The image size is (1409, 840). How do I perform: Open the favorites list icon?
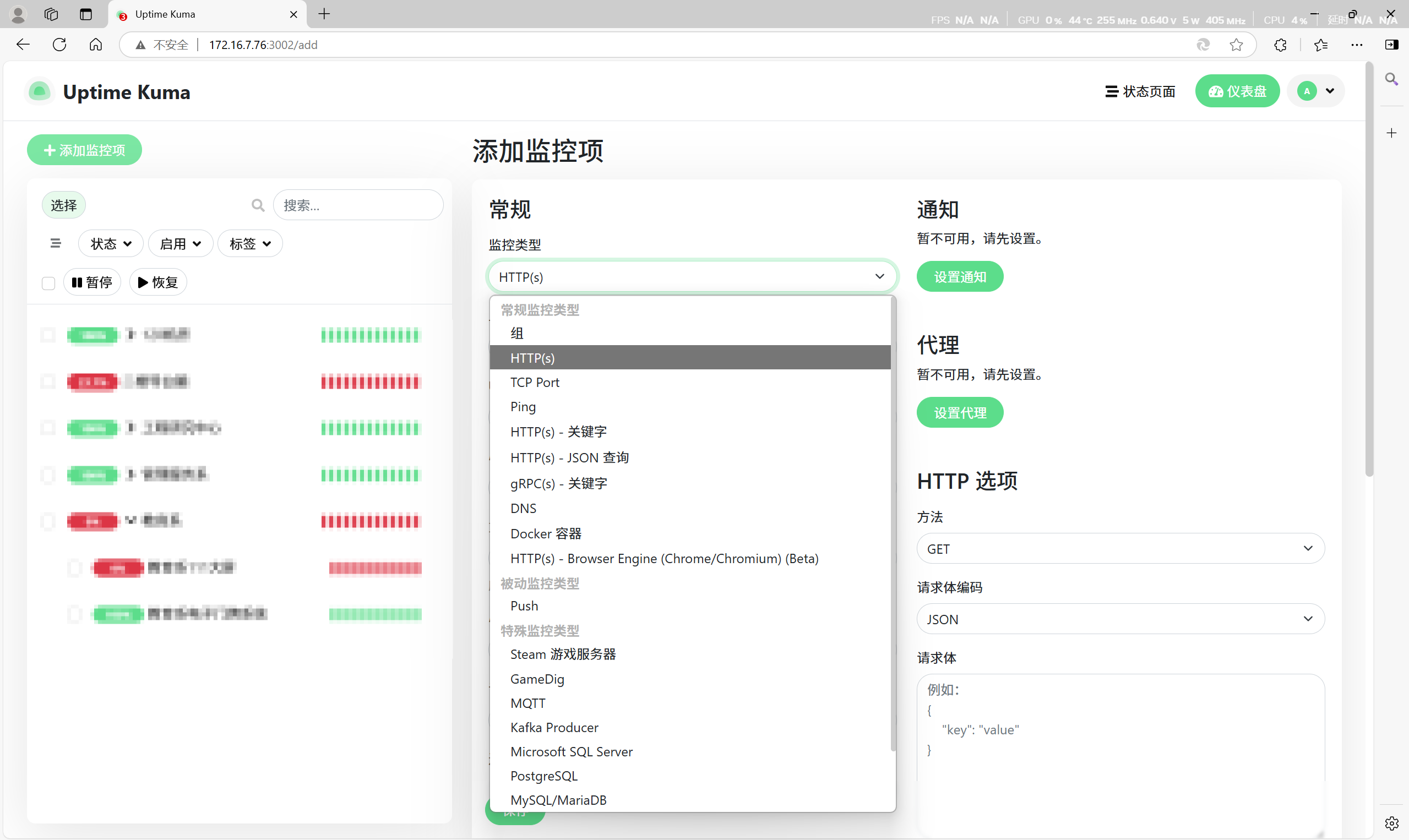(x=1321, y=45)
